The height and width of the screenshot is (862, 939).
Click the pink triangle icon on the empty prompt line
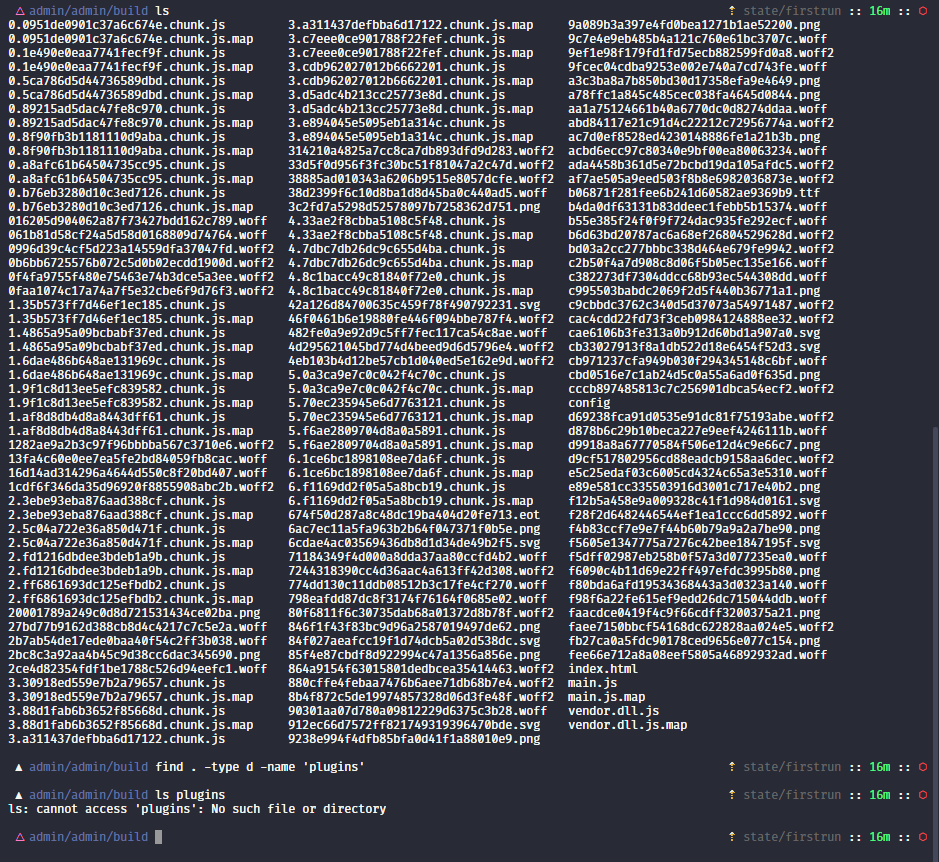(20, 837)
